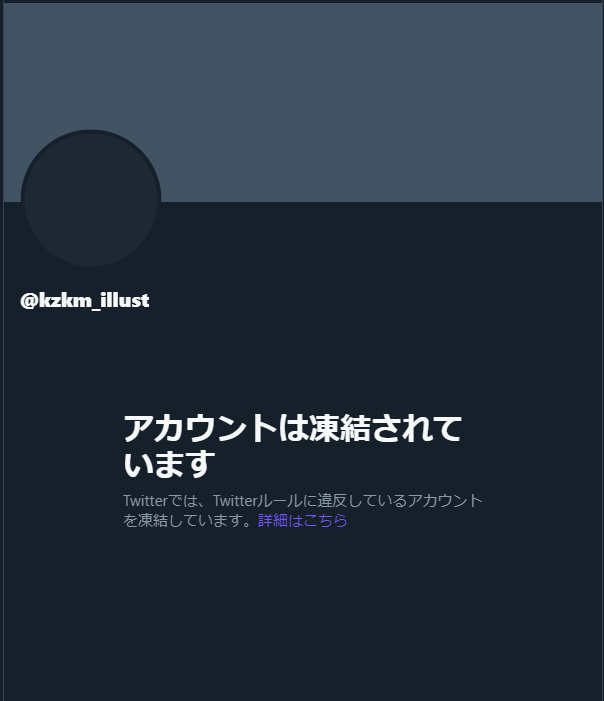The width and height of the screenshot is (604, 701).
Task: Click empty dark area below suspension message
Action: 303,617
